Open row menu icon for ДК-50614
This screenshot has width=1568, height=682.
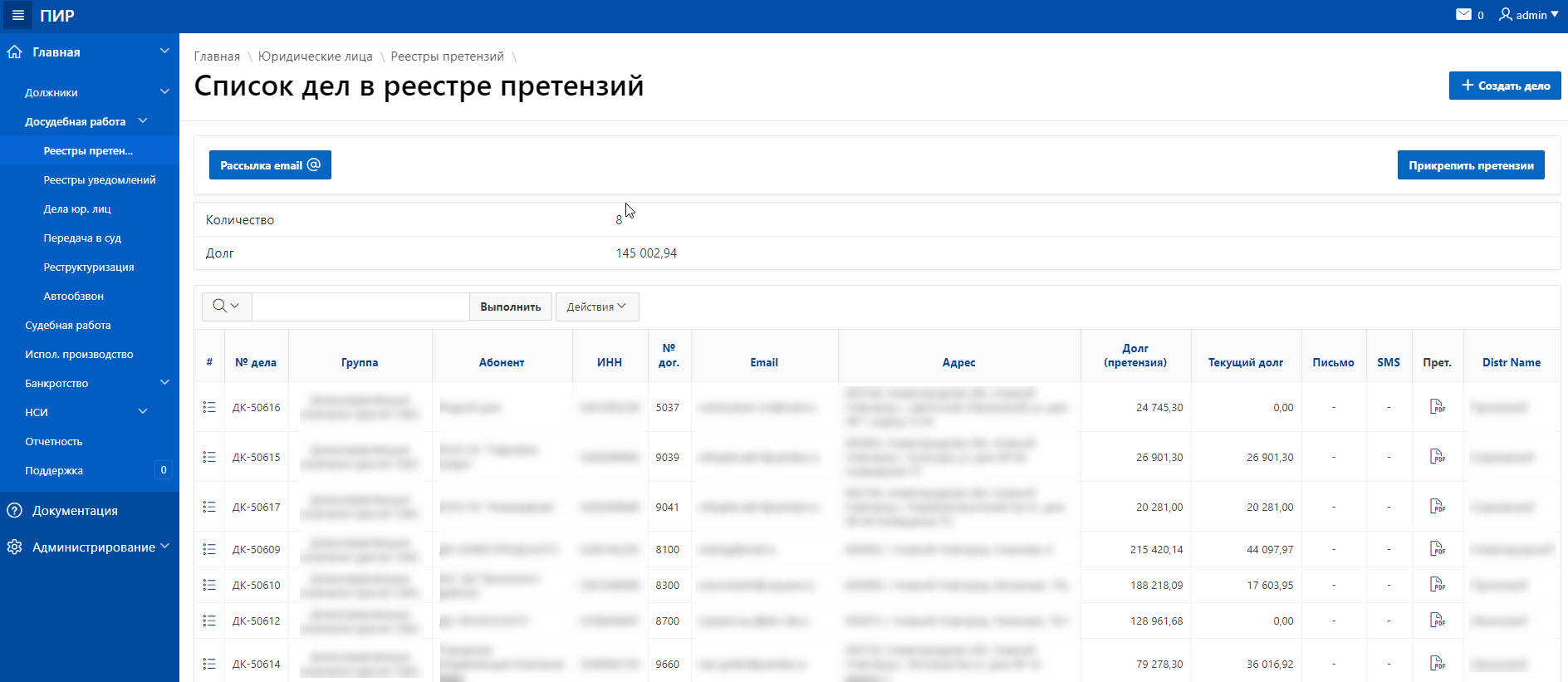[209, 664]
